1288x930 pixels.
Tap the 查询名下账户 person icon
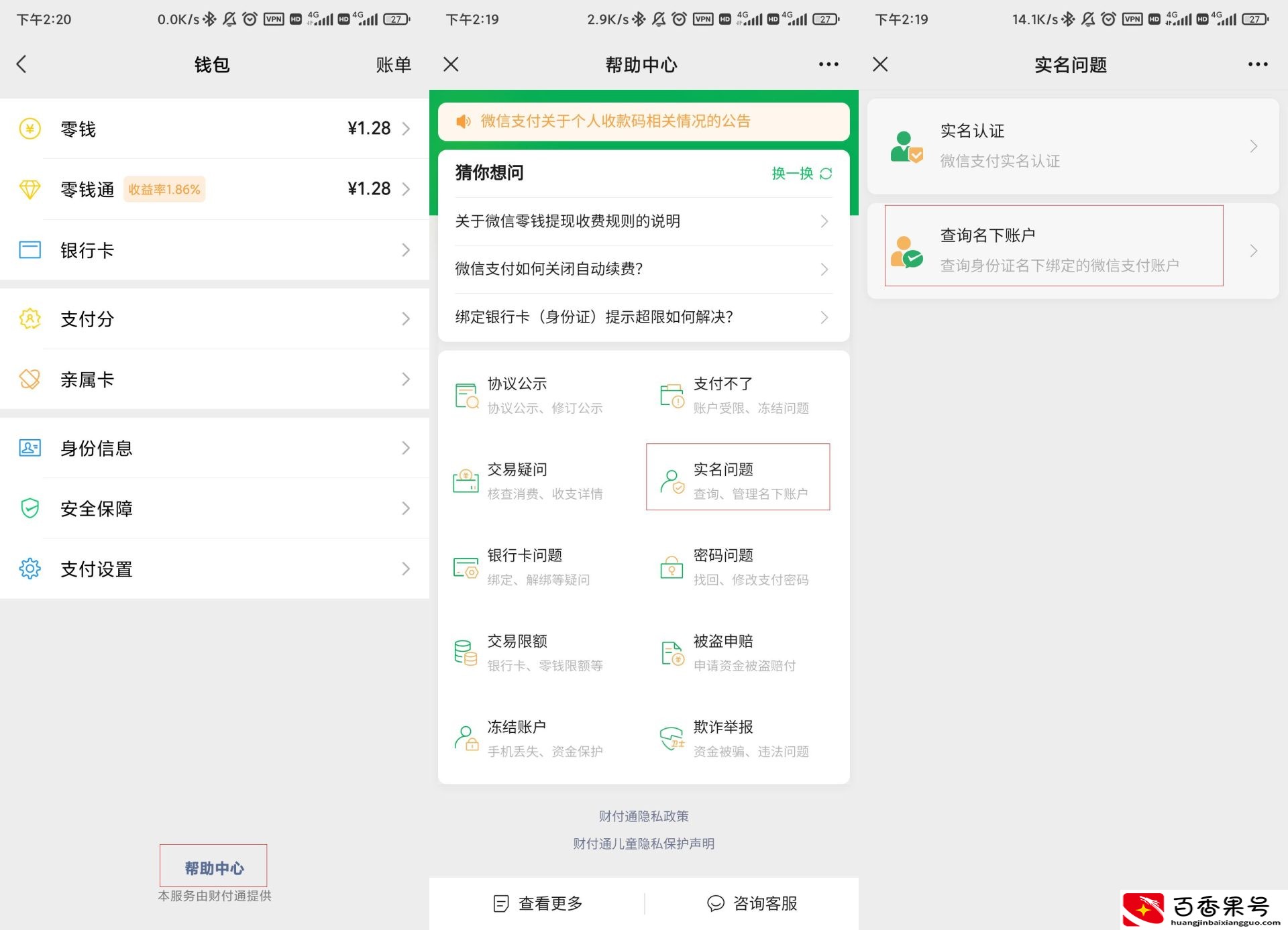tap(906, 251)
